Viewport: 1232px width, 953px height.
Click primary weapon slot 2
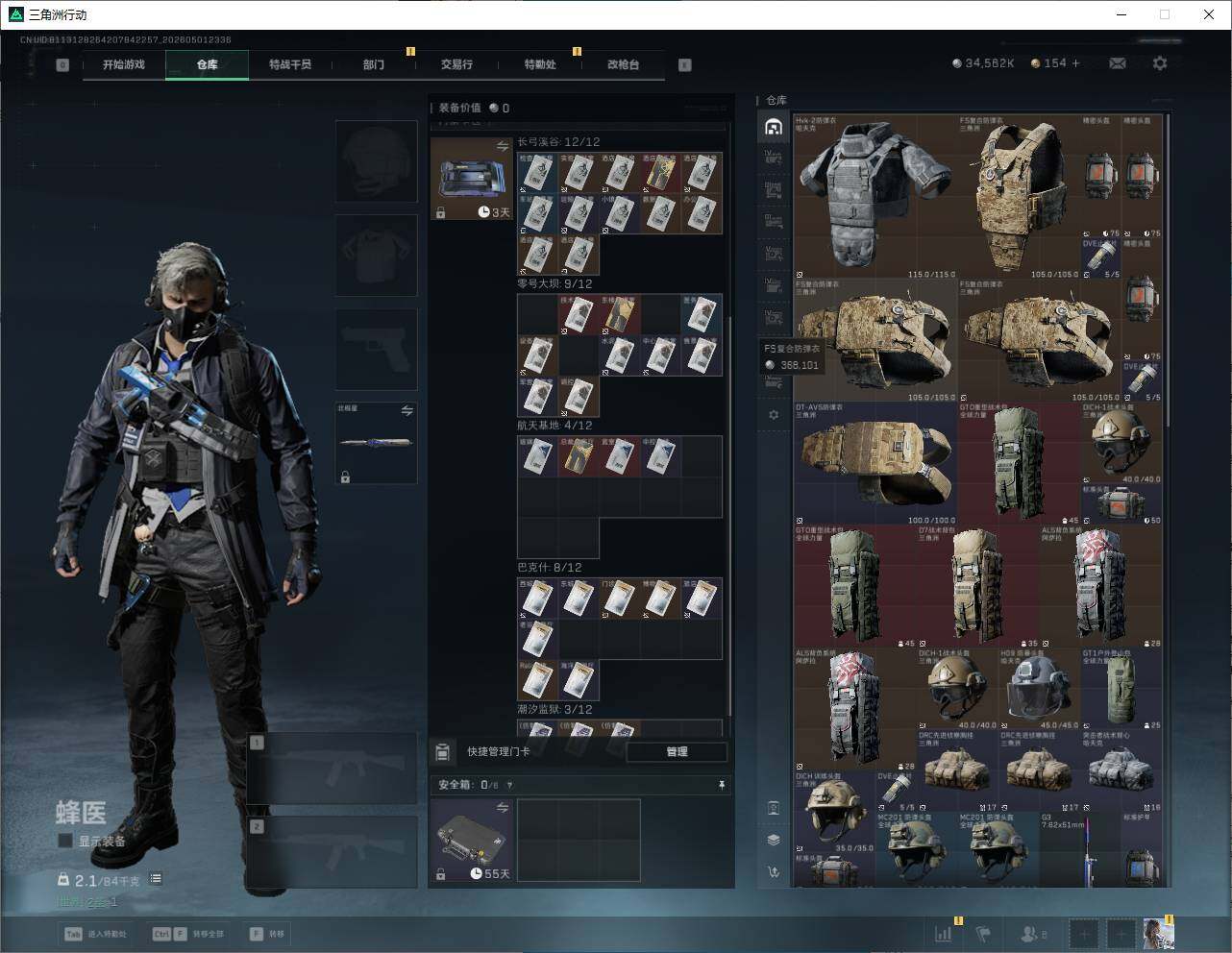pyautogui.click(x=332, y=851)
